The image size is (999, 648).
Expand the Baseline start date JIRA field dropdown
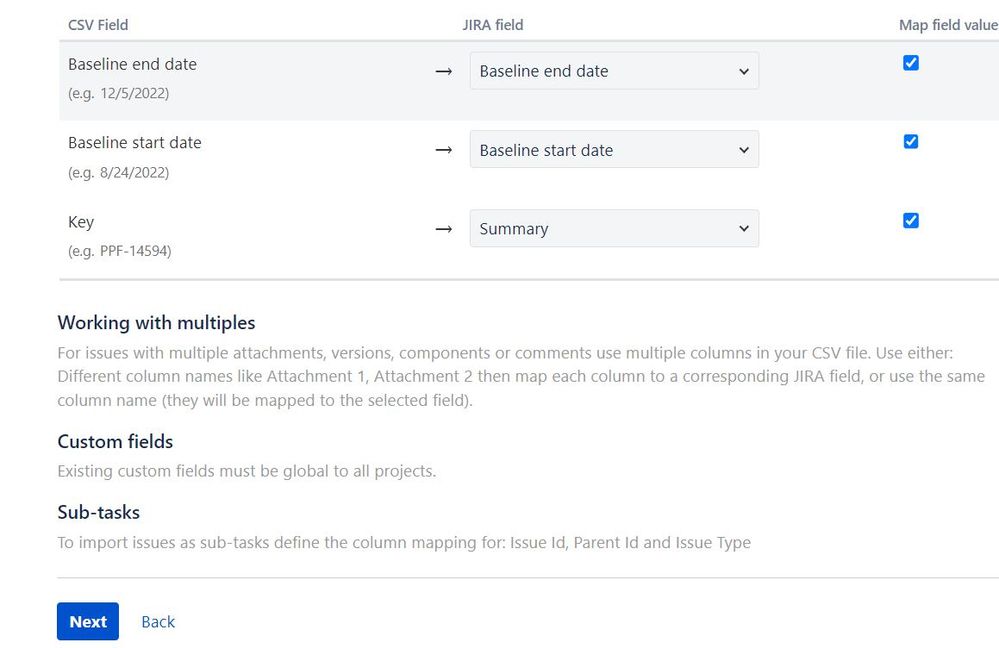pyautogui.click(x=614, y=150)
